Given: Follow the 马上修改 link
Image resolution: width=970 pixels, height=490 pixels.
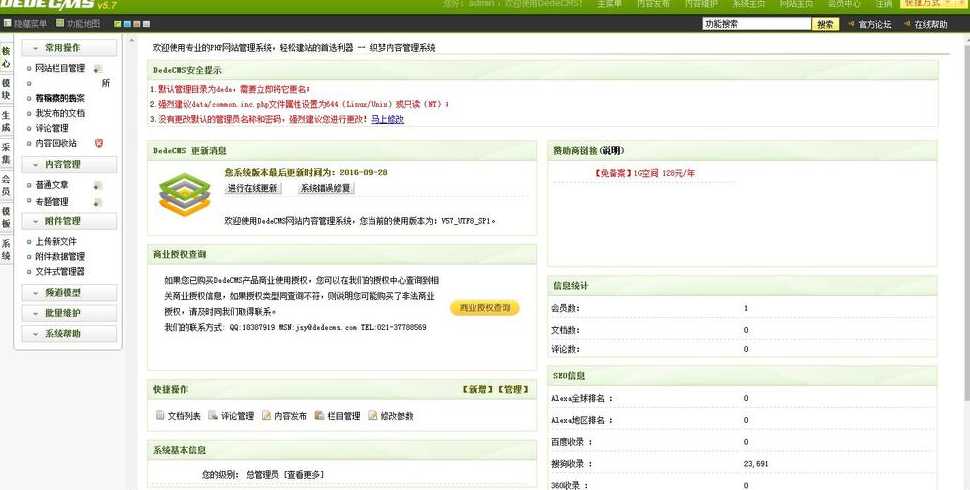Looking at the screenshot, I should click(x=387, y=119).
